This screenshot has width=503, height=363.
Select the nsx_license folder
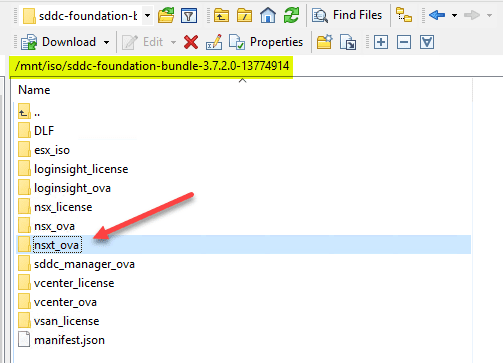click(x=55, y=207)
